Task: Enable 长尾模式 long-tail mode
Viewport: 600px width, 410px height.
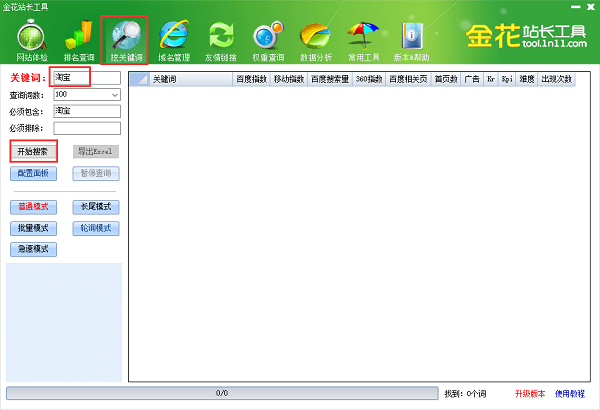Action: tap(96, 207)
